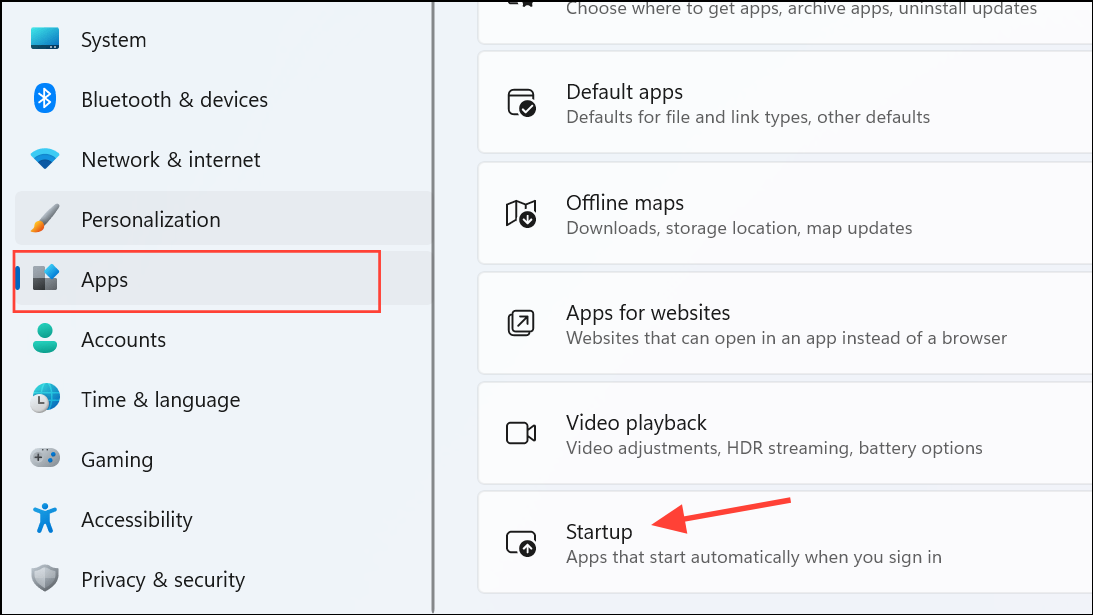Select the System monitor icon
The height and width of the screenshot is (615, 1093).
click(x=44, y=39)
